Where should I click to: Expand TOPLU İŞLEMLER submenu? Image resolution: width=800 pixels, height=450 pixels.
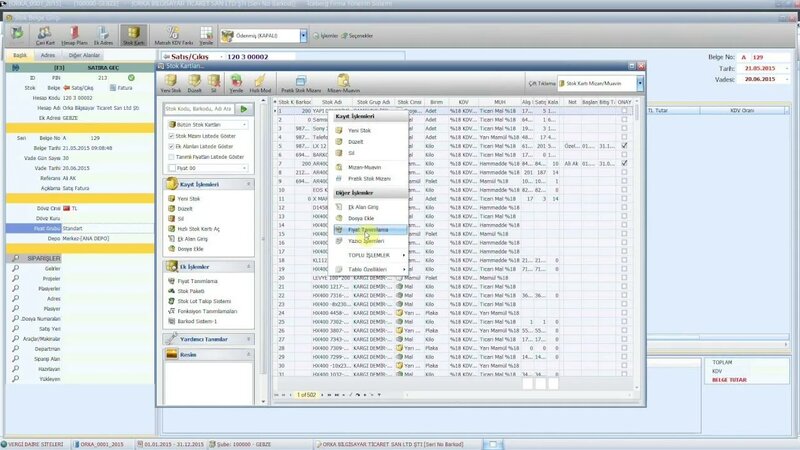[370, 255]
